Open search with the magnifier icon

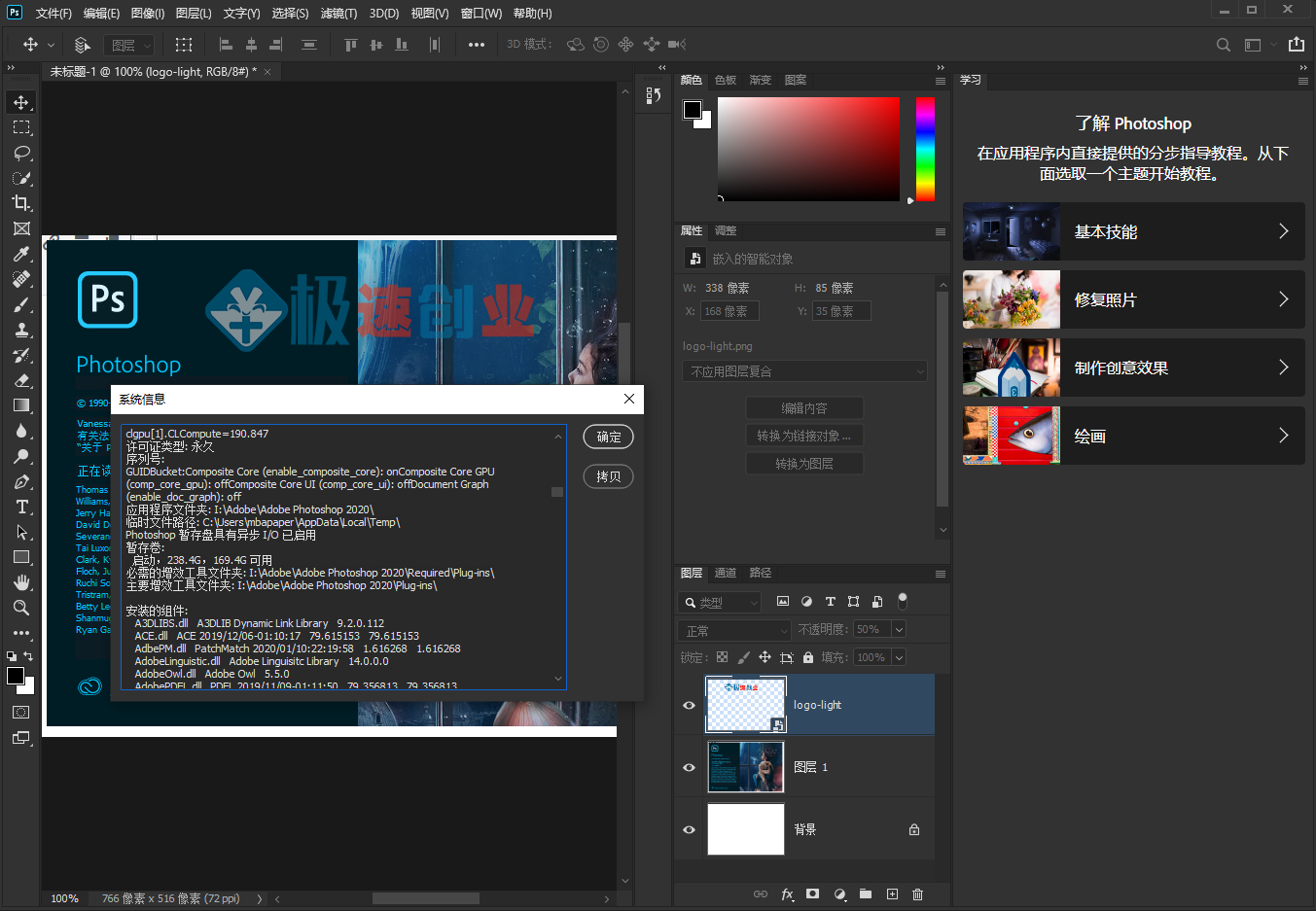tap(1224, 45)
